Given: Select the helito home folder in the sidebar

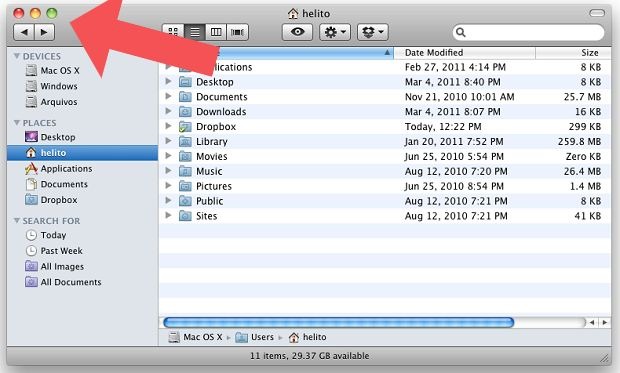Looking at the screenshot, I should tap(82, 153).
